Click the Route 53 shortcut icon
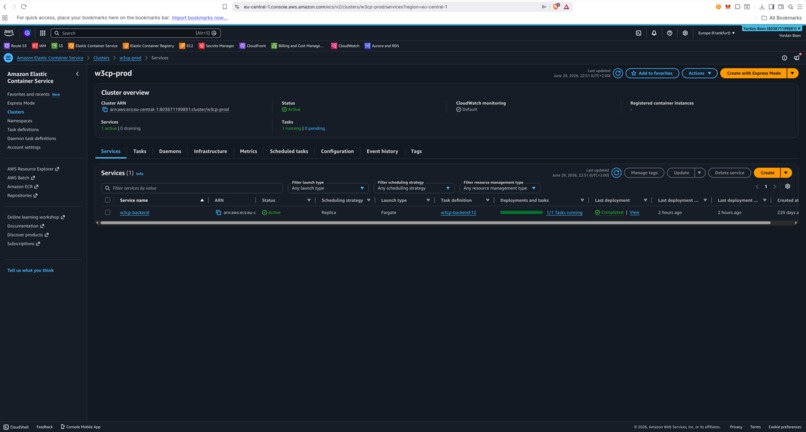806x432 pixels. click(7, 46)
